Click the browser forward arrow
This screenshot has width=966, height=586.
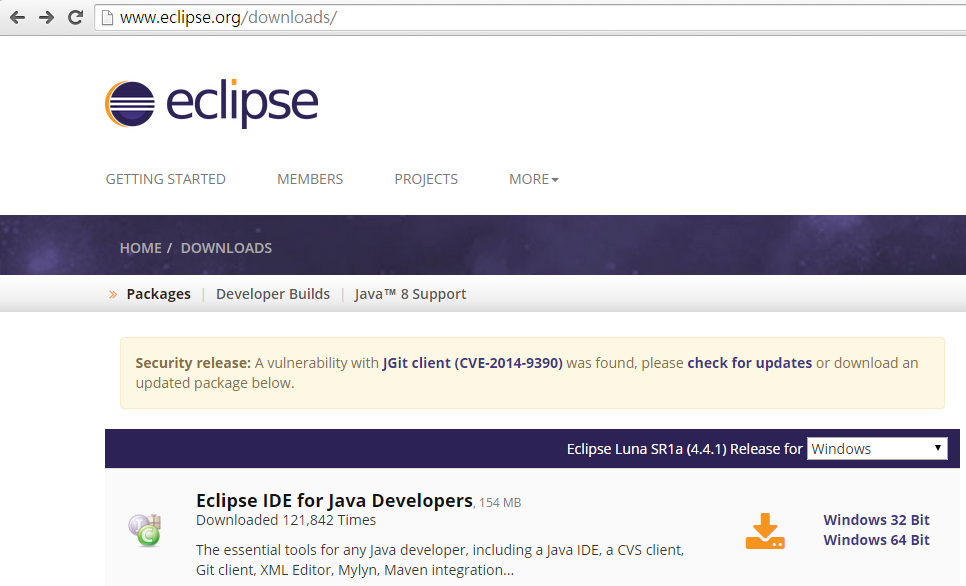pos(46,17)
